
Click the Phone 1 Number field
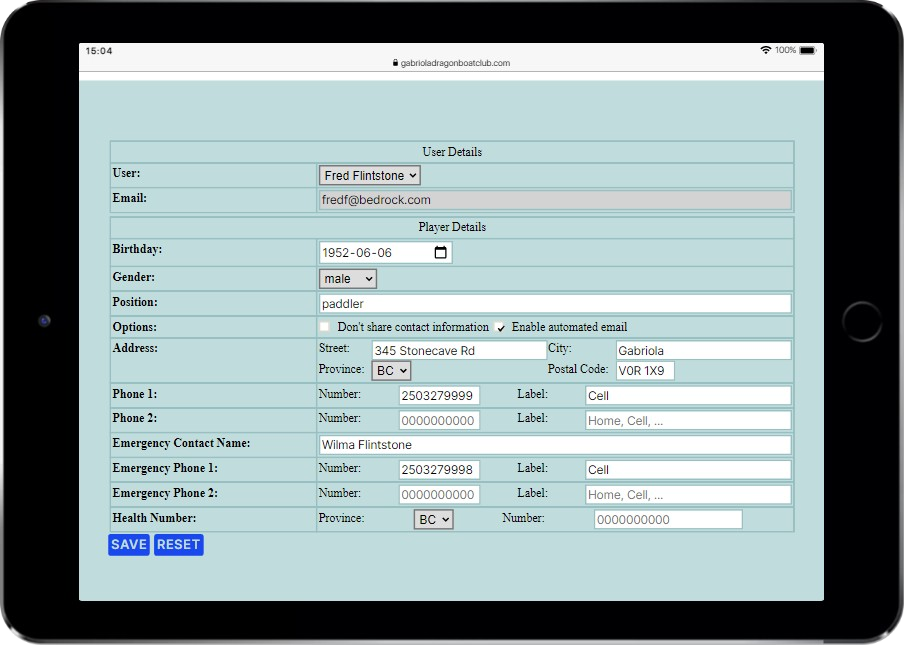pos(439,395)
